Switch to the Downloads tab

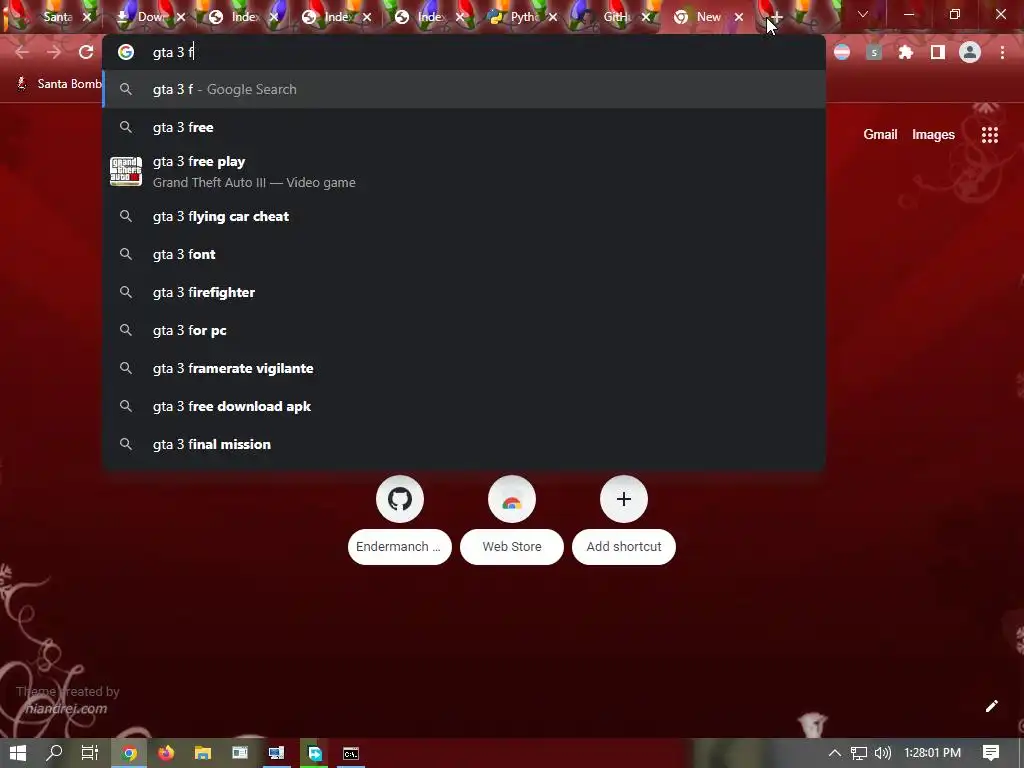point(151,17)
